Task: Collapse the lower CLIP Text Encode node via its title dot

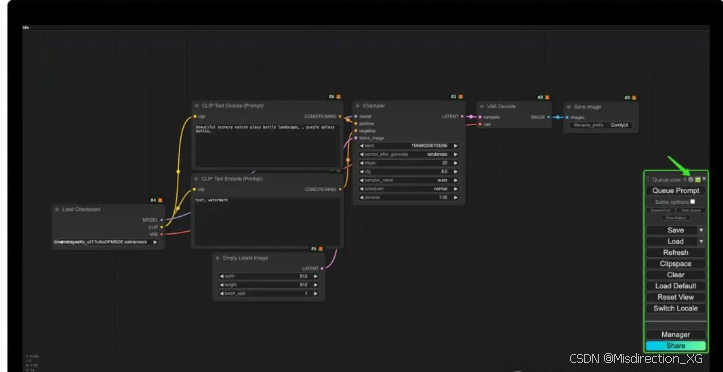Action: pos(196,179)
